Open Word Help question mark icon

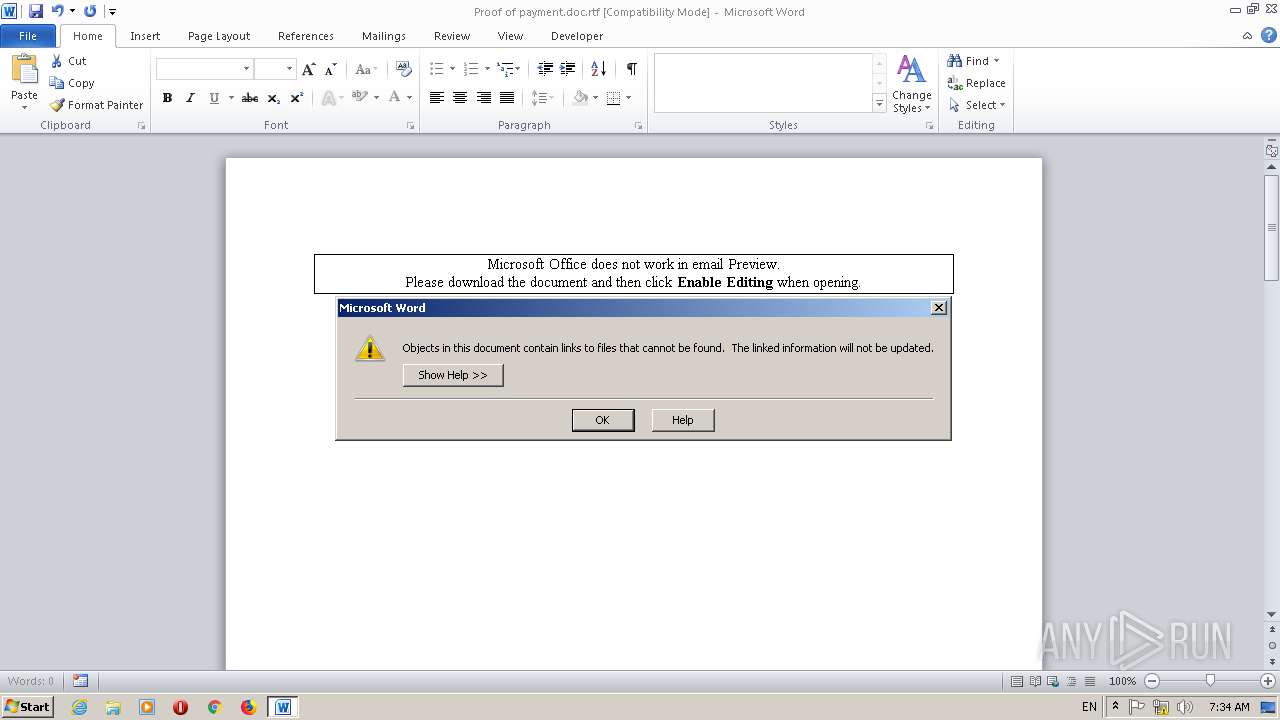pos(1268,36)
